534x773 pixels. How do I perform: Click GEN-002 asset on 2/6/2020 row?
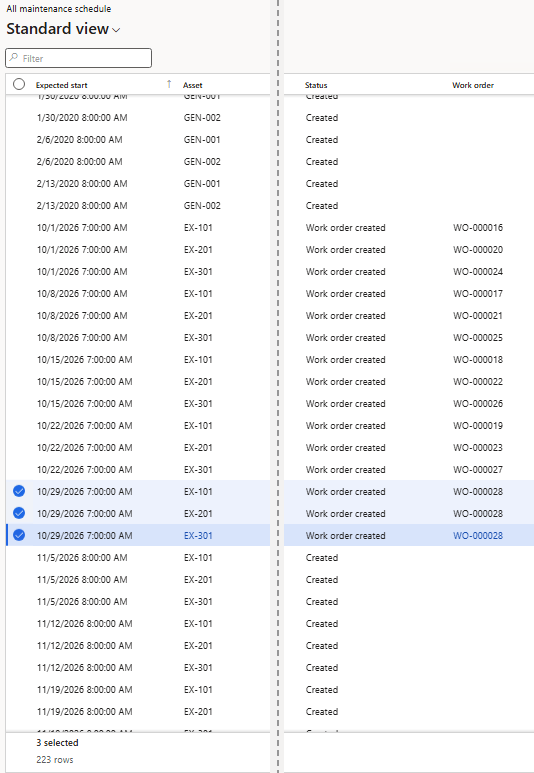[202, 162]
